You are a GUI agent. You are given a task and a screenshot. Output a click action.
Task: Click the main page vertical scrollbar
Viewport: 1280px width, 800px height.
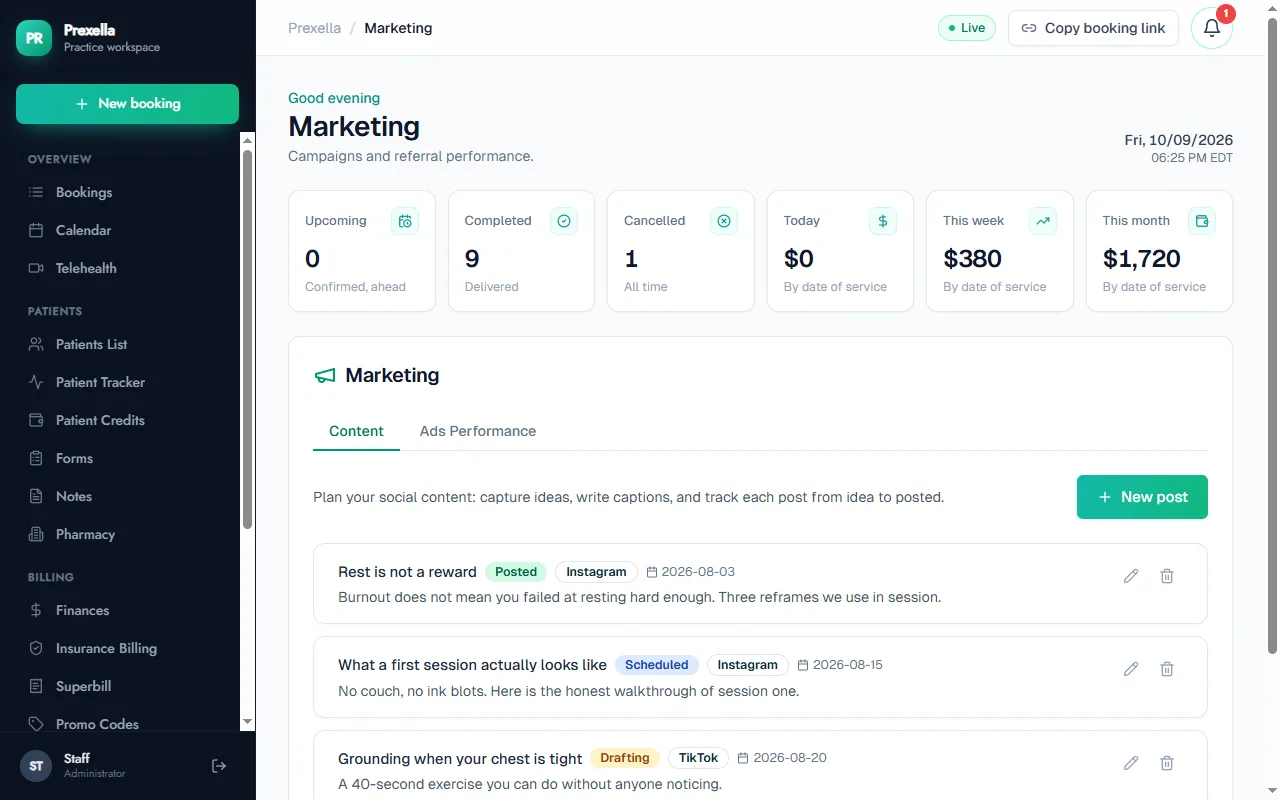pos(1272,335)
